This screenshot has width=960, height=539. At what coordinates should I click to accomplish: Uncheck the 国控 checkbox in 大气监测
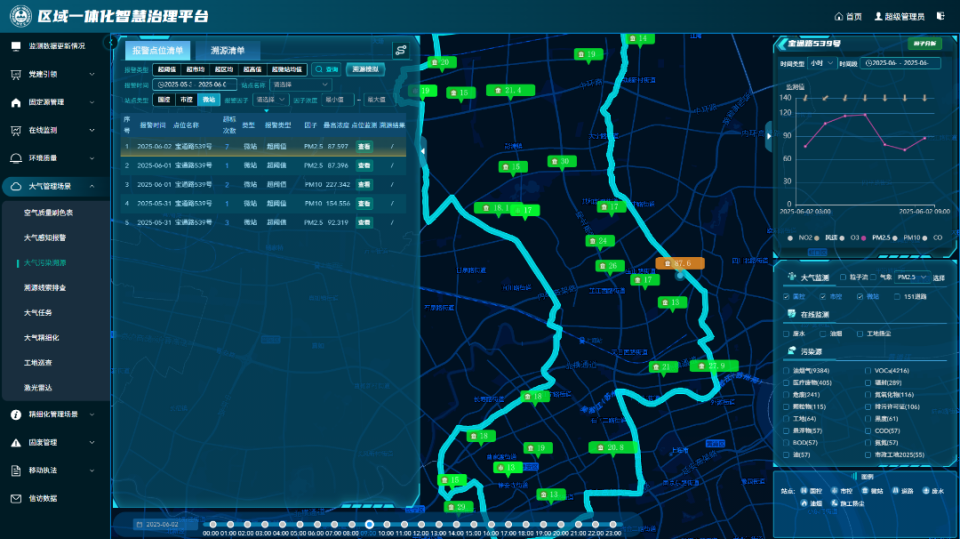tap(786, 296)
